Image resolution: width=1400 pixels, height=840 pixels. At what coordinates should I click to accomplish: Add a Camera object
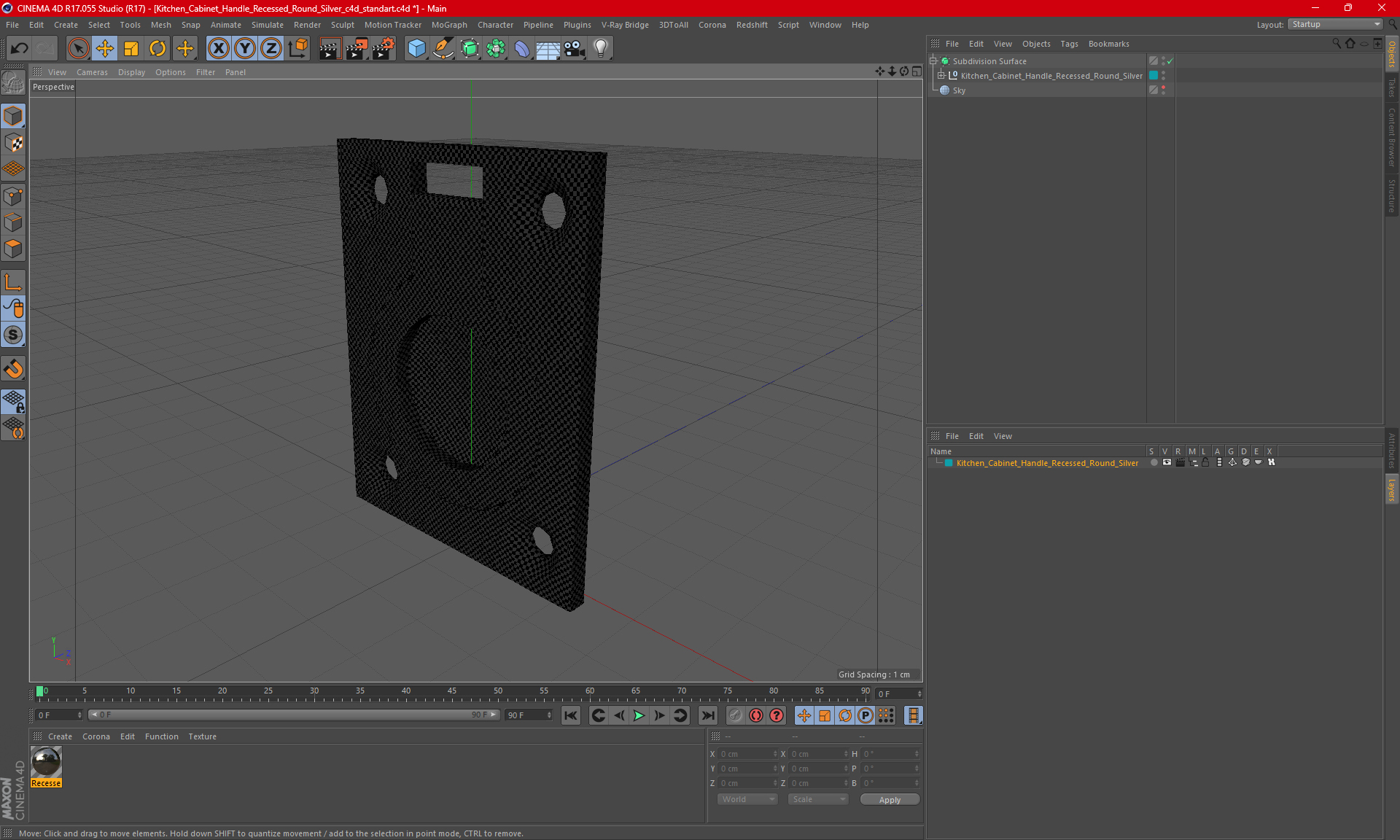pos(575,49)
